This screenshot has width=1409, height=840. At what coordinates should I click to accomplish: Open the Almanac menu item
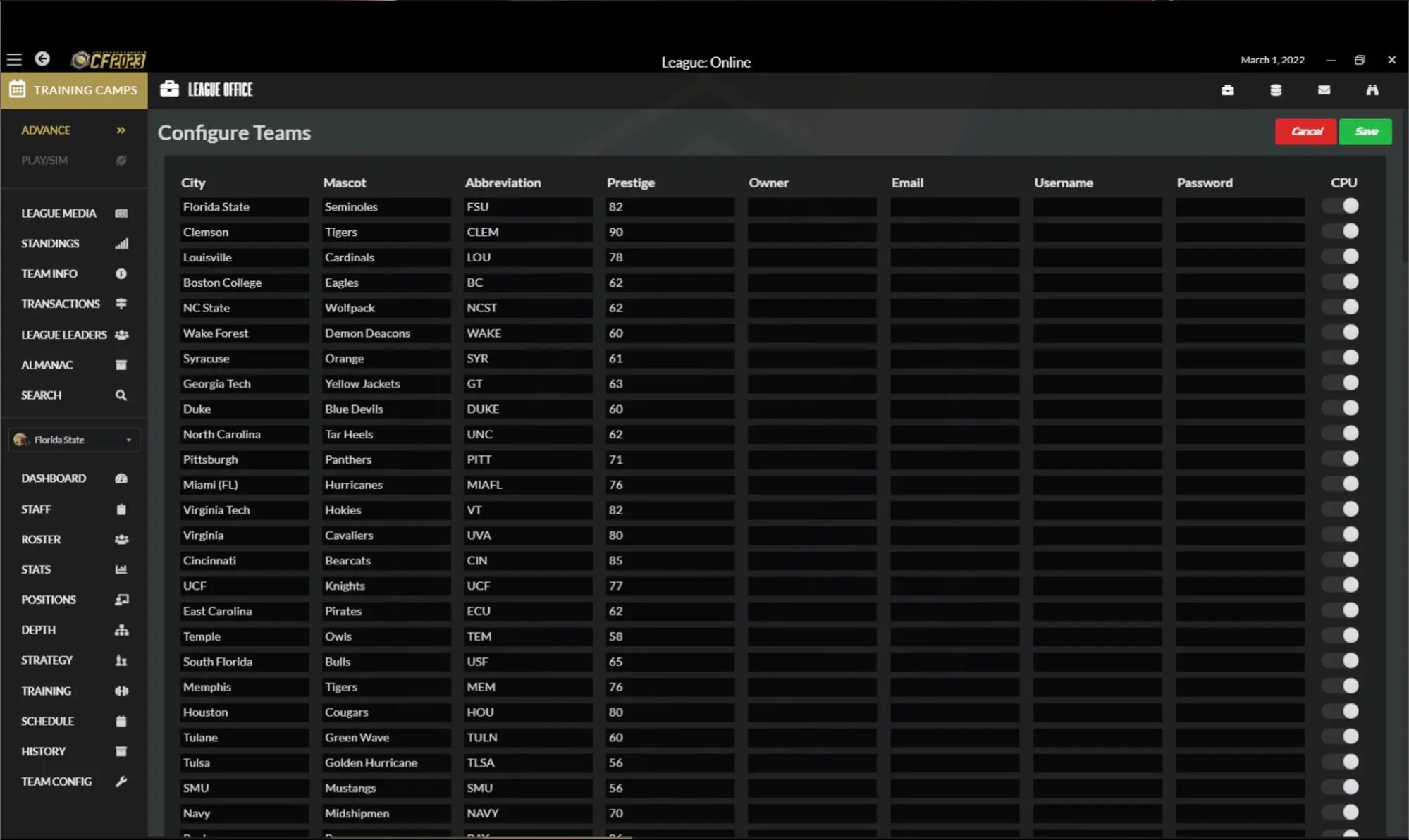(x=74, y=365)
